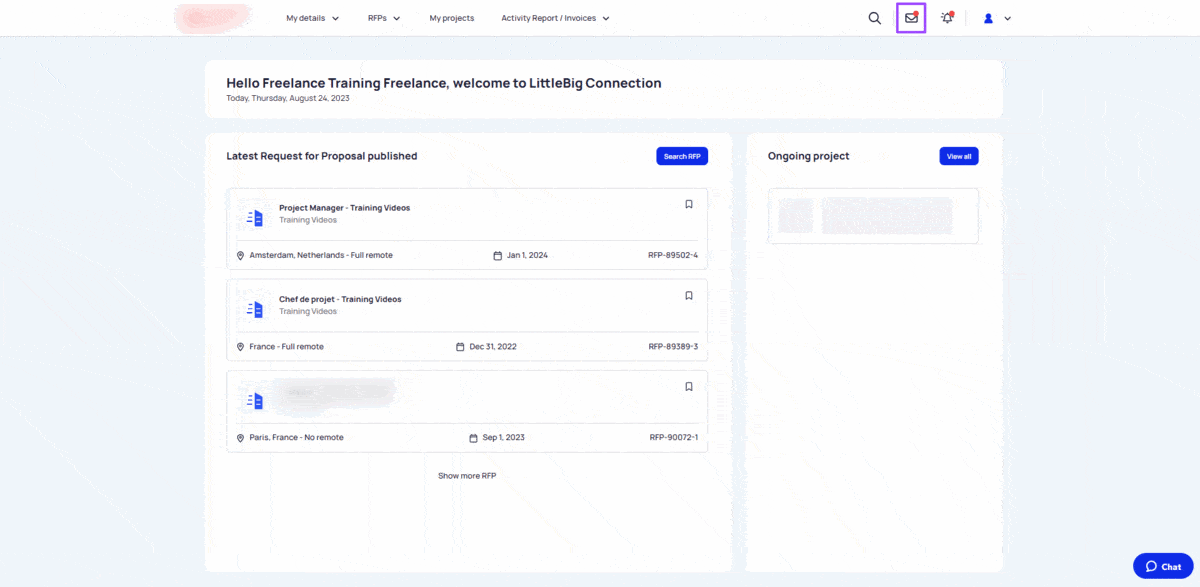1200x587 pixels.
Task: Click calendar icon beside Sep 1, 2023
Action: point(473,438)
